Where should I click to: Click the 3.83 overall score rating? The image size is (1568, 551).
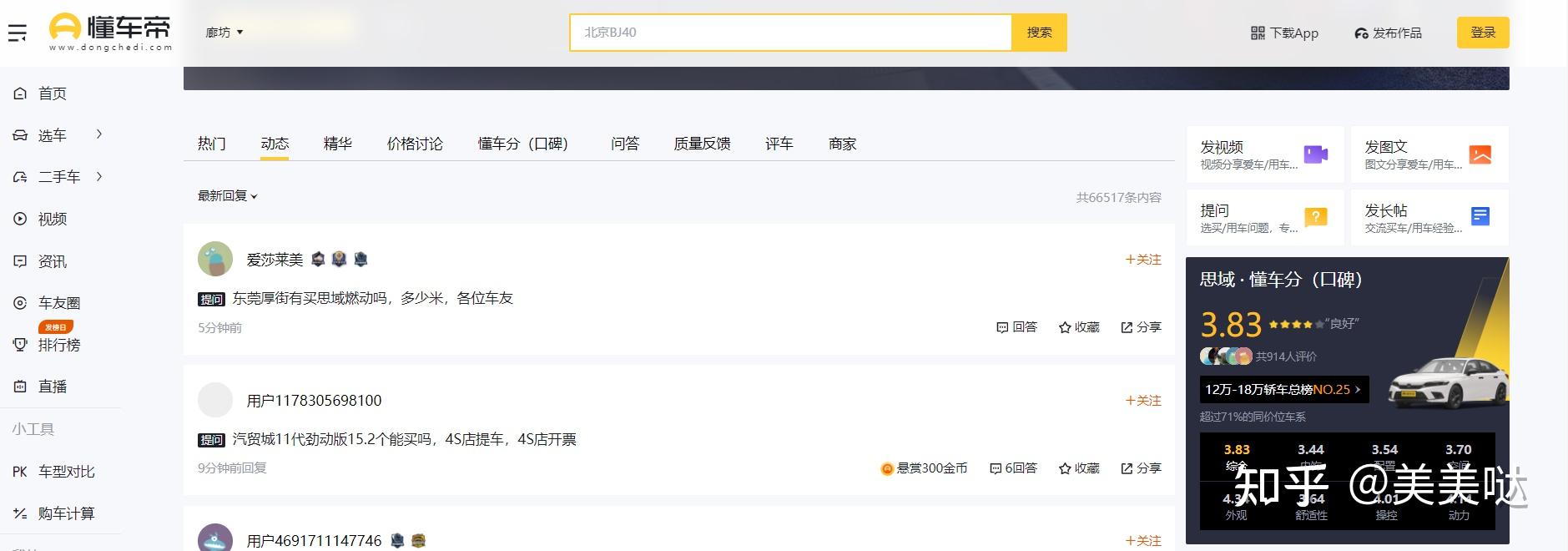click(1231, 324)
